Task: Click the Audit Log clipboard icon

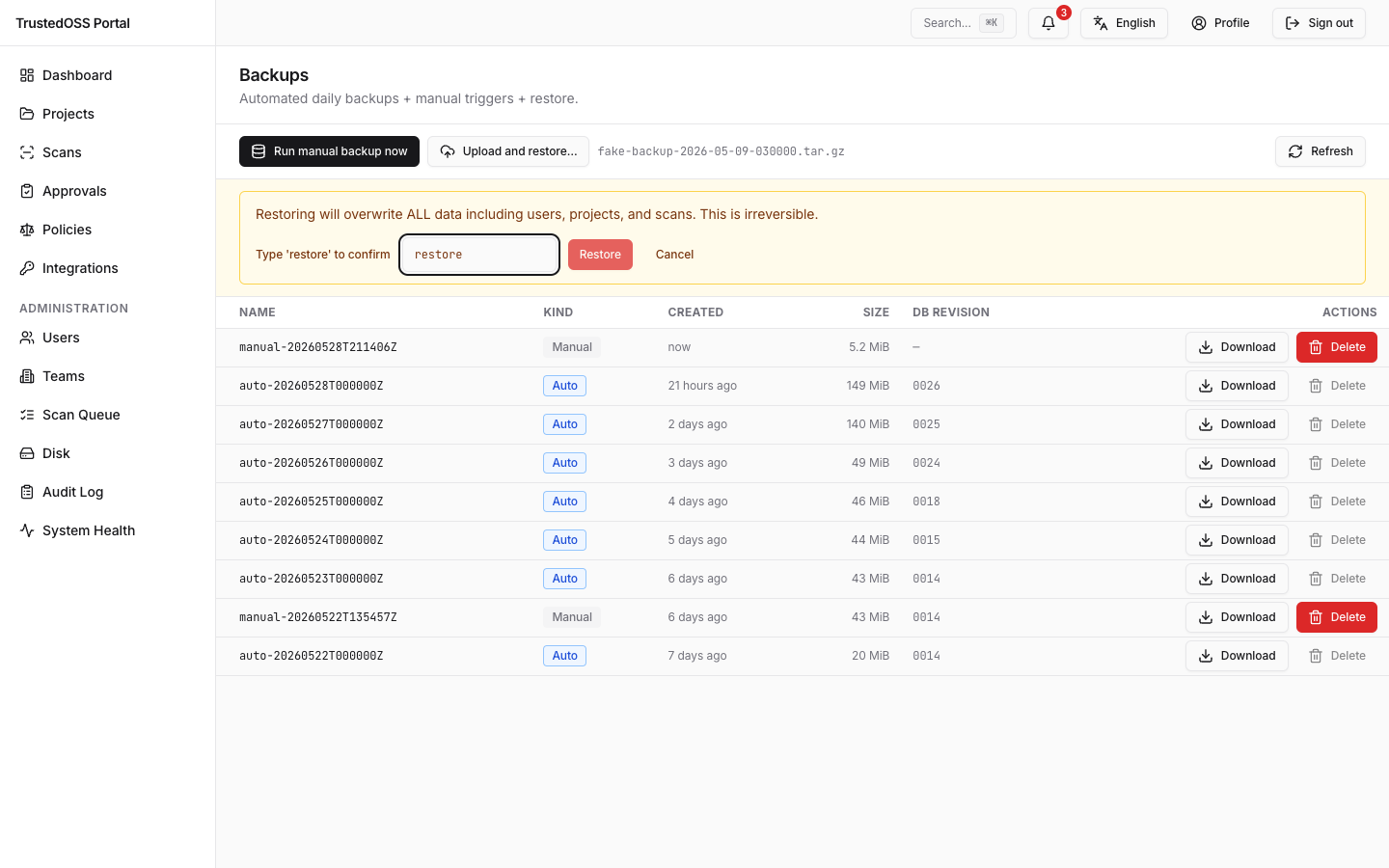Action: (x=27, y=492)
